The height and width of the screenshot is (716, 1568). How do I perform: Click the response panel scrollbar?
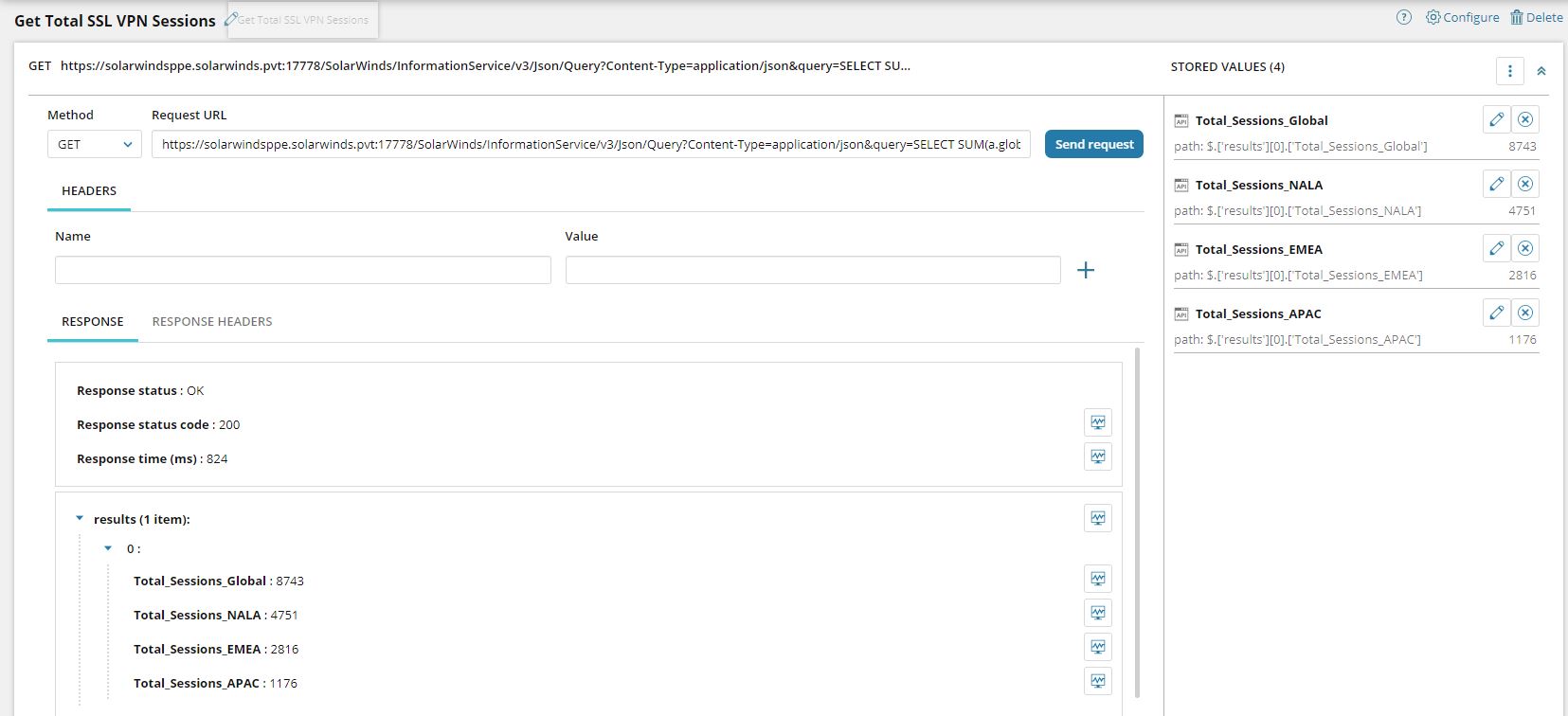1137,523
